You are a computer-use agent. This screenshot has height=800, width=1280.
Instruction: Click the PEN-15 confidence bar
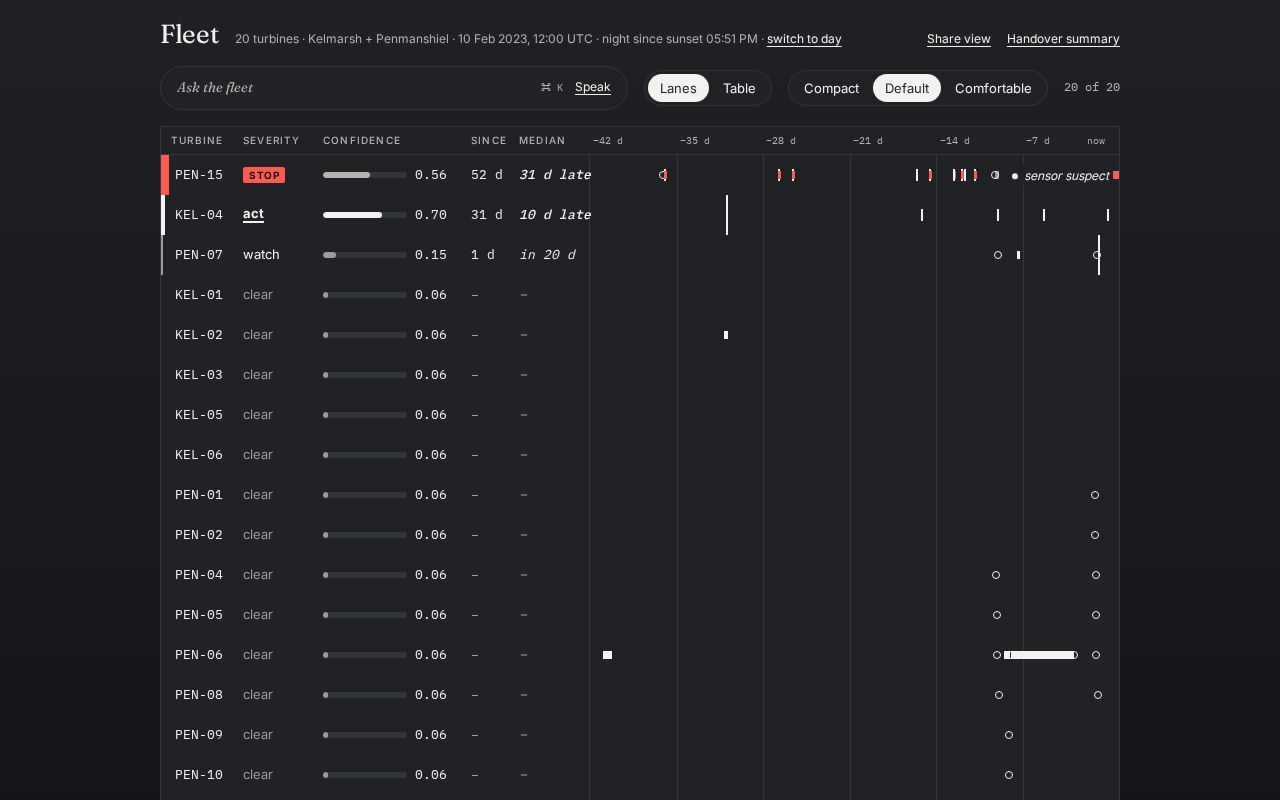[365, 175]
